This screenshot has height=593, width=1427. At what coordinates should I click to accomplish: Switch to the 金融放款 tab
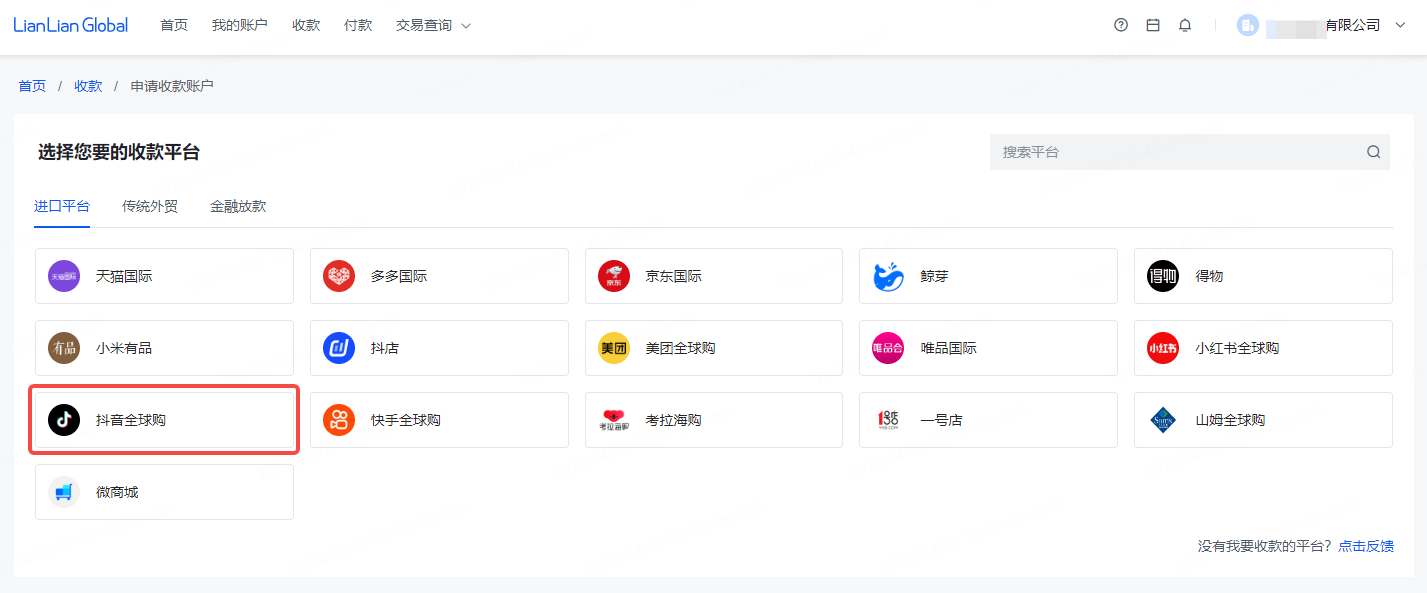pyautogui.click(x=238, y=207)
